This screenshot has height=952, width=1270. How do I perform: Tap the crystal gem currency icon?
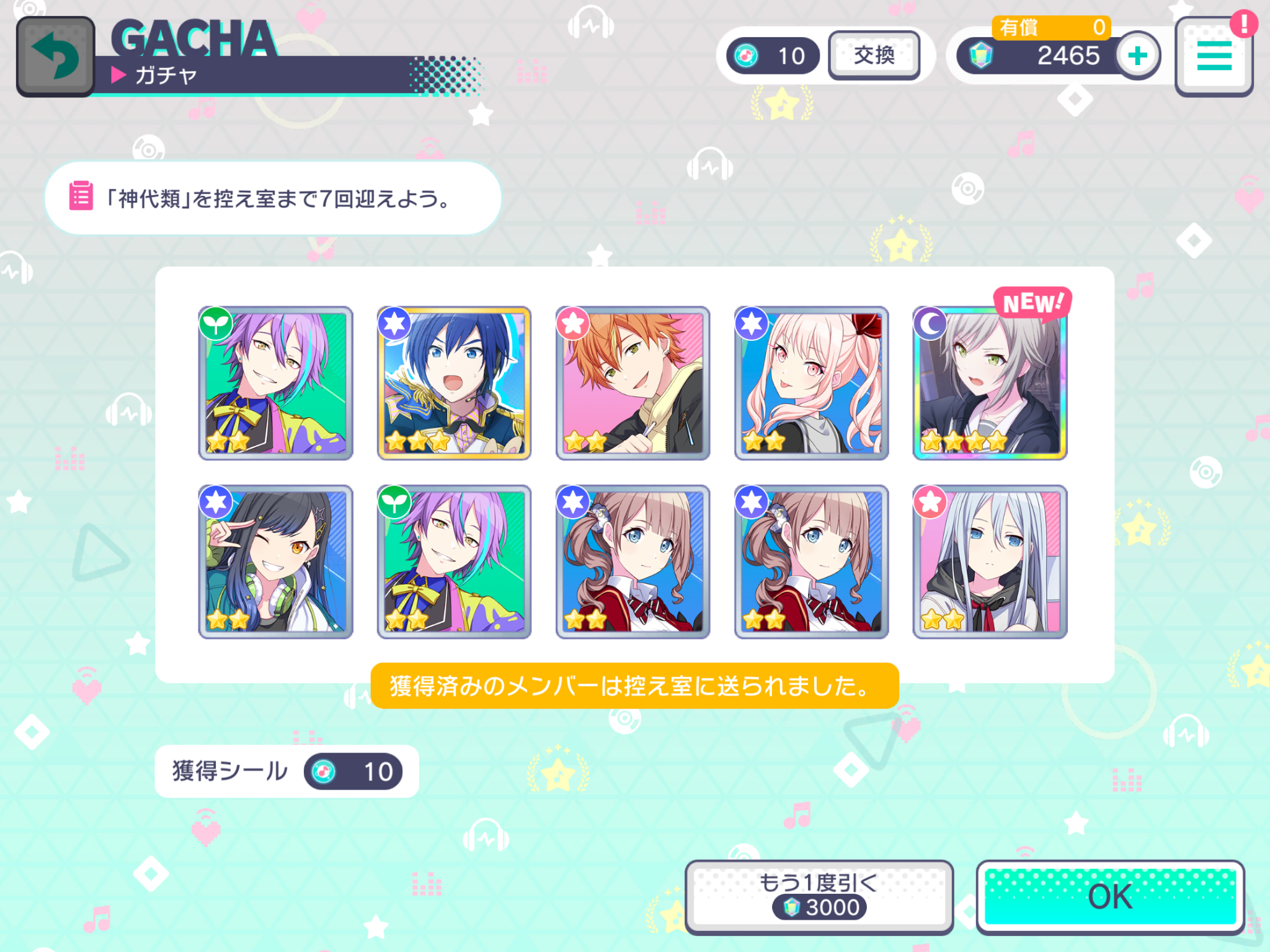point(981,56)
